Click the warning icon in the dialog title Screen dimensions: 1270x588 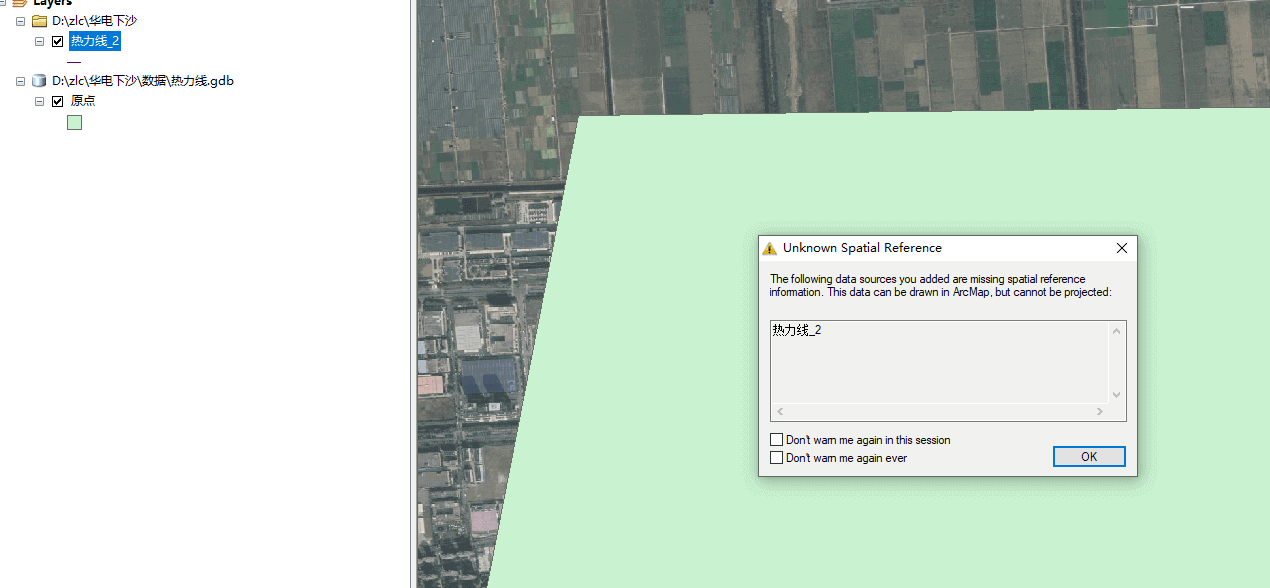point(769,248)
